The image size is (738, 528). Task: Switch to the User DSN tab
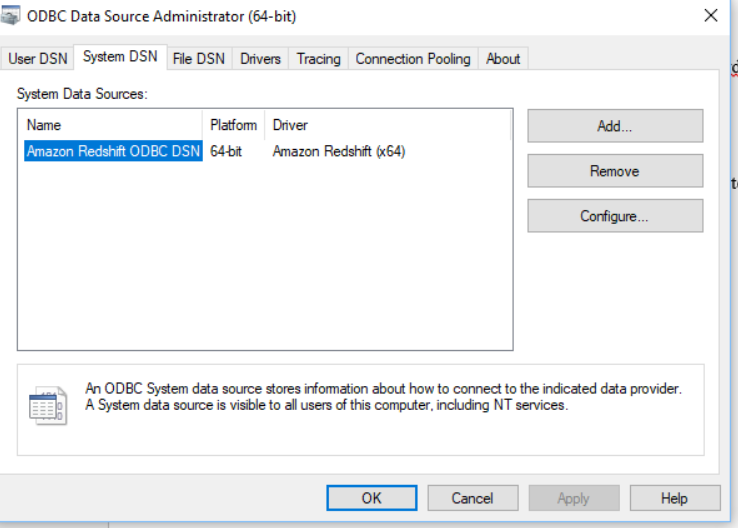click(38, 59)
